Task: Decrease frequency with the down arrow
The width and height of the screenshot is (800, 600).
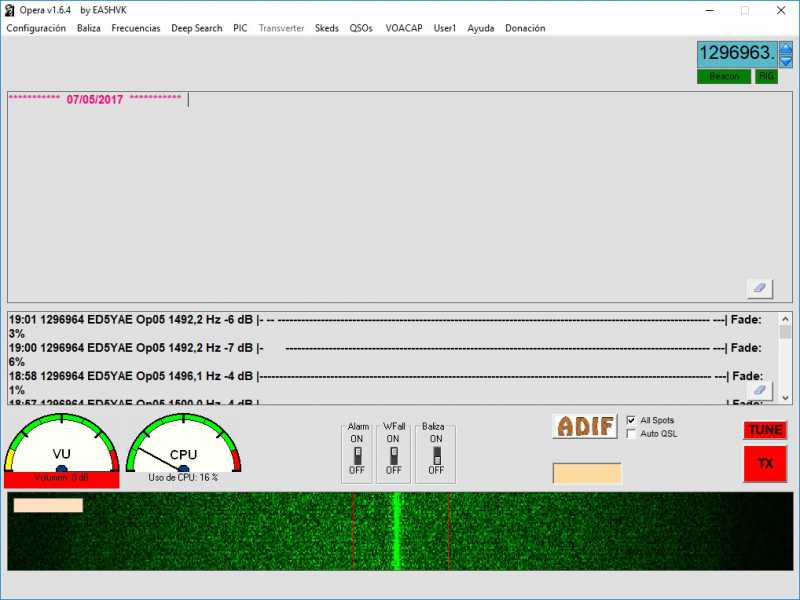Action: click(785, 61)
